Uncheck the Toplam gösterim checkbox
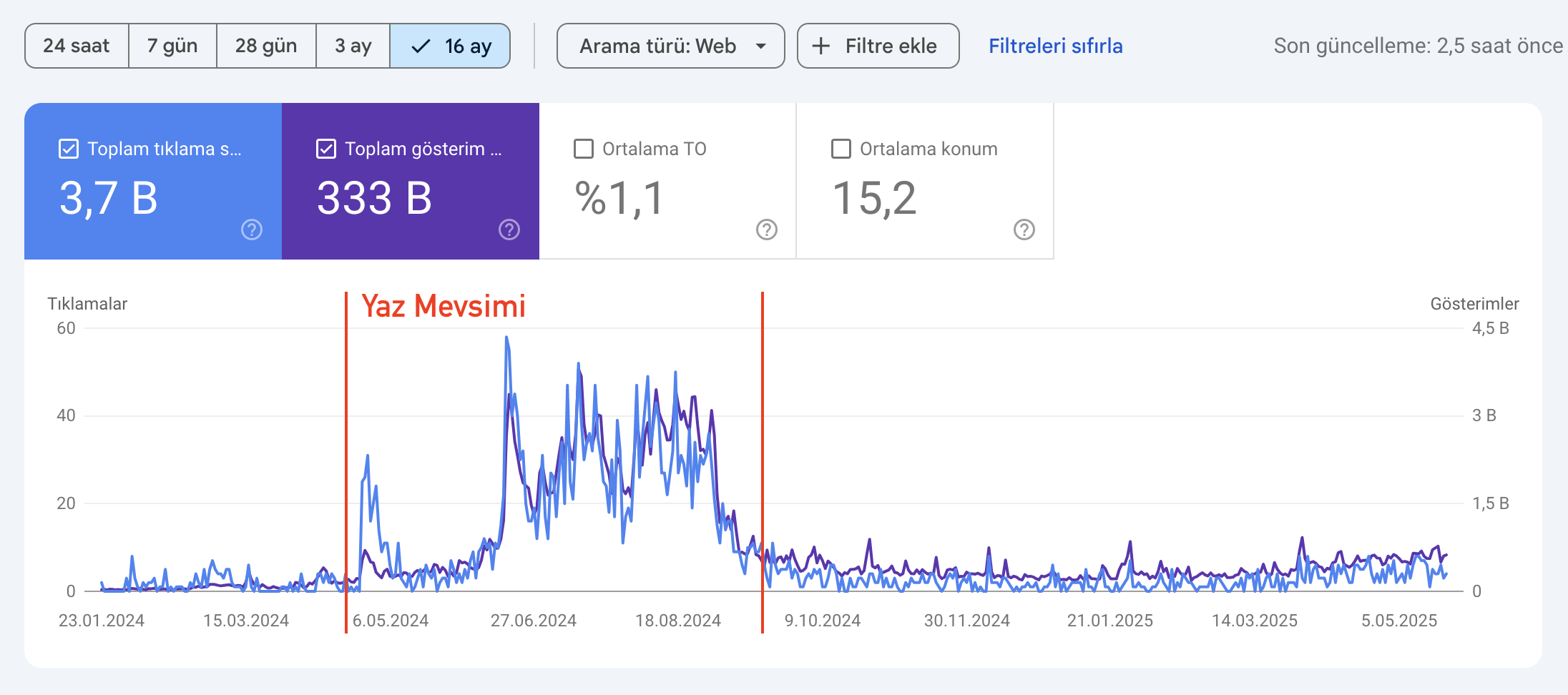 [x=326, y=149]
